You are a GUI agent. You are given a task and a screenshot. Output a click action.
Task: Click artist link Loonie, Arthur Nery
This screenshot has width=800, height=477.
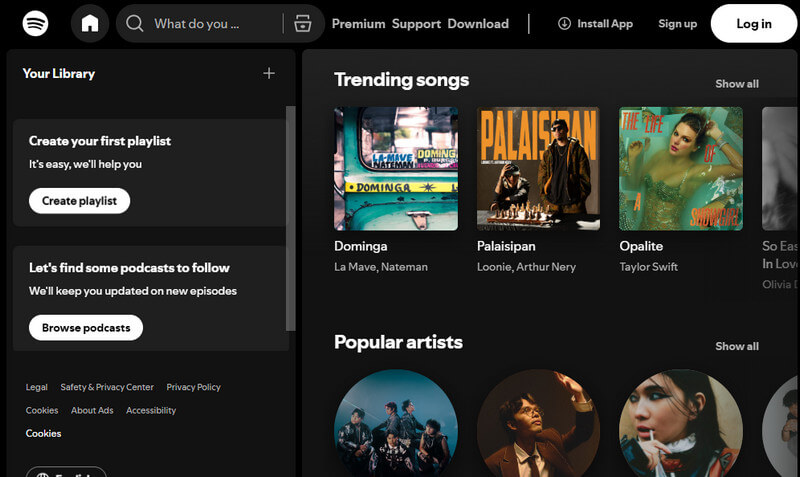click(x=527, y=267)
